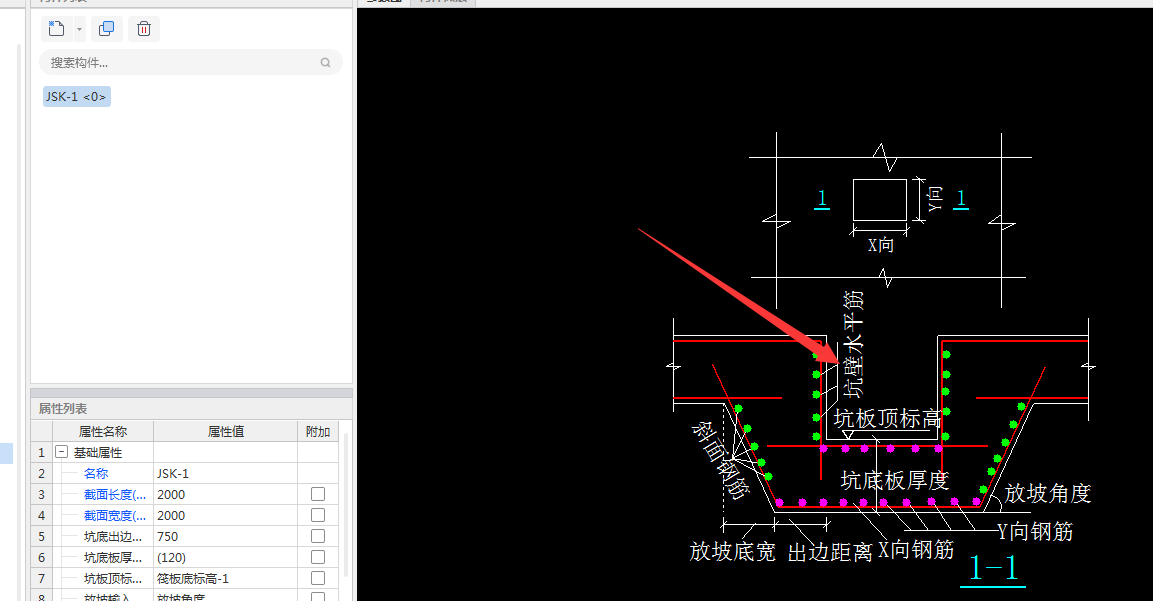Click the 属性名称 column header
Viewport: 1153px width, 601px height.
point(102,431)
